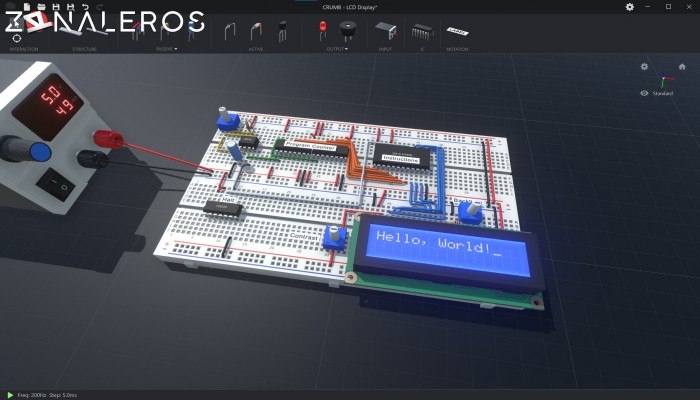Select the black buzzer output component
This screenshot has width=700, height=400.
coord(347,30)
